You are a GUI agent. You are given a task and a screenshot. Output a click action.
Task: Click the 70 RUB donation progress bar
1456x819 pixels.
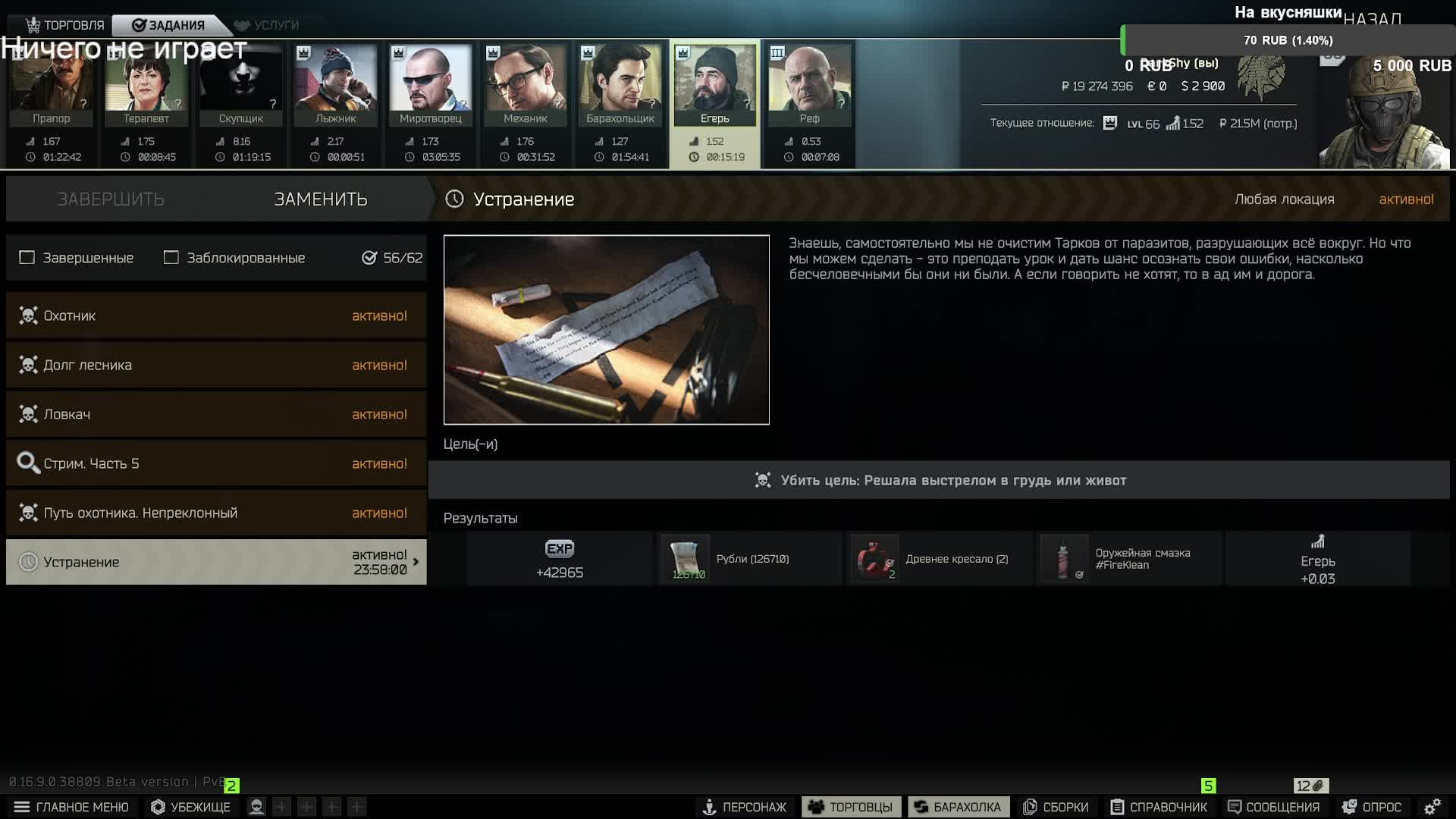coord(1288,40)
